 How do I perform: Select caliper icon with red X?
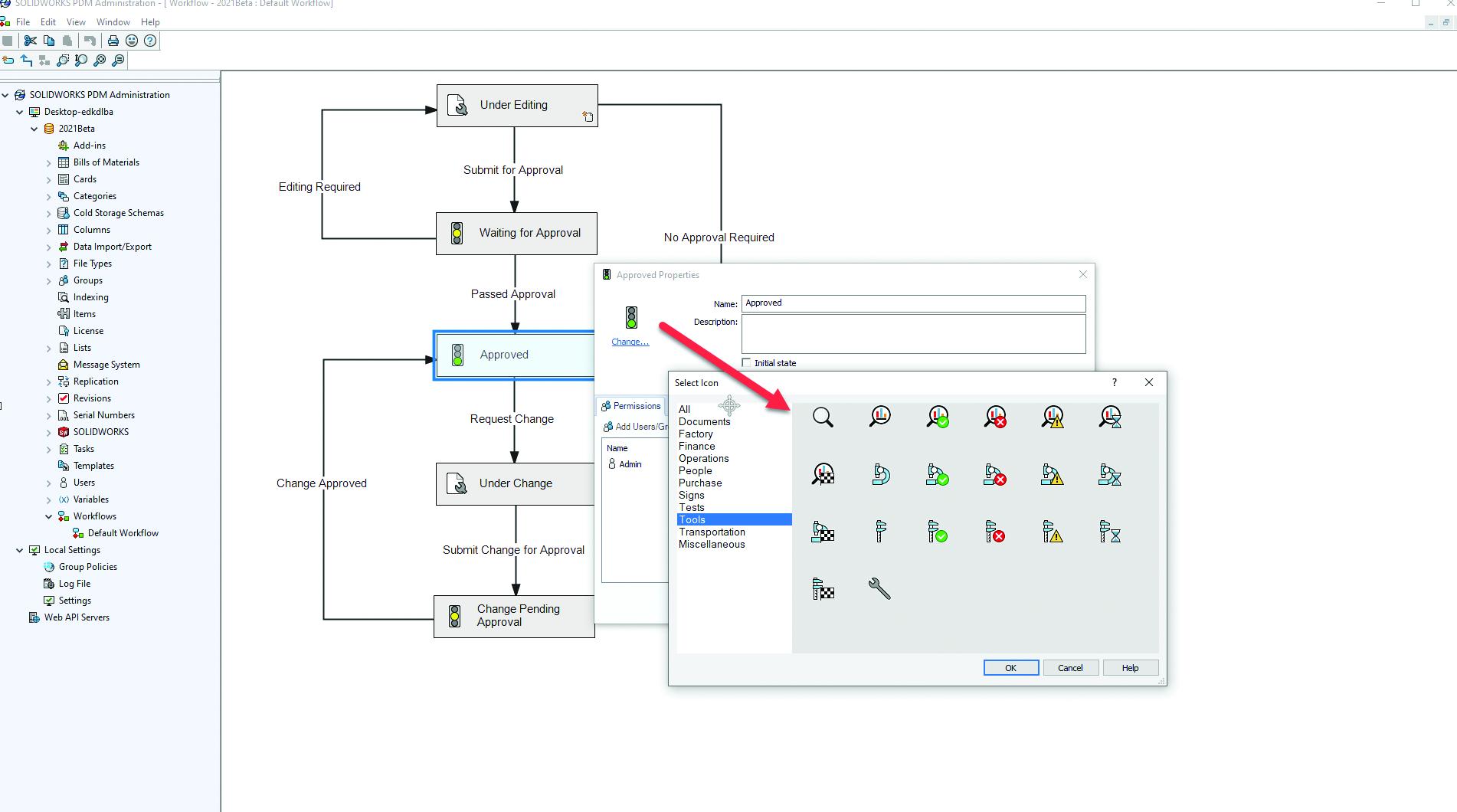pyautogui.click(x=995, y=532)
